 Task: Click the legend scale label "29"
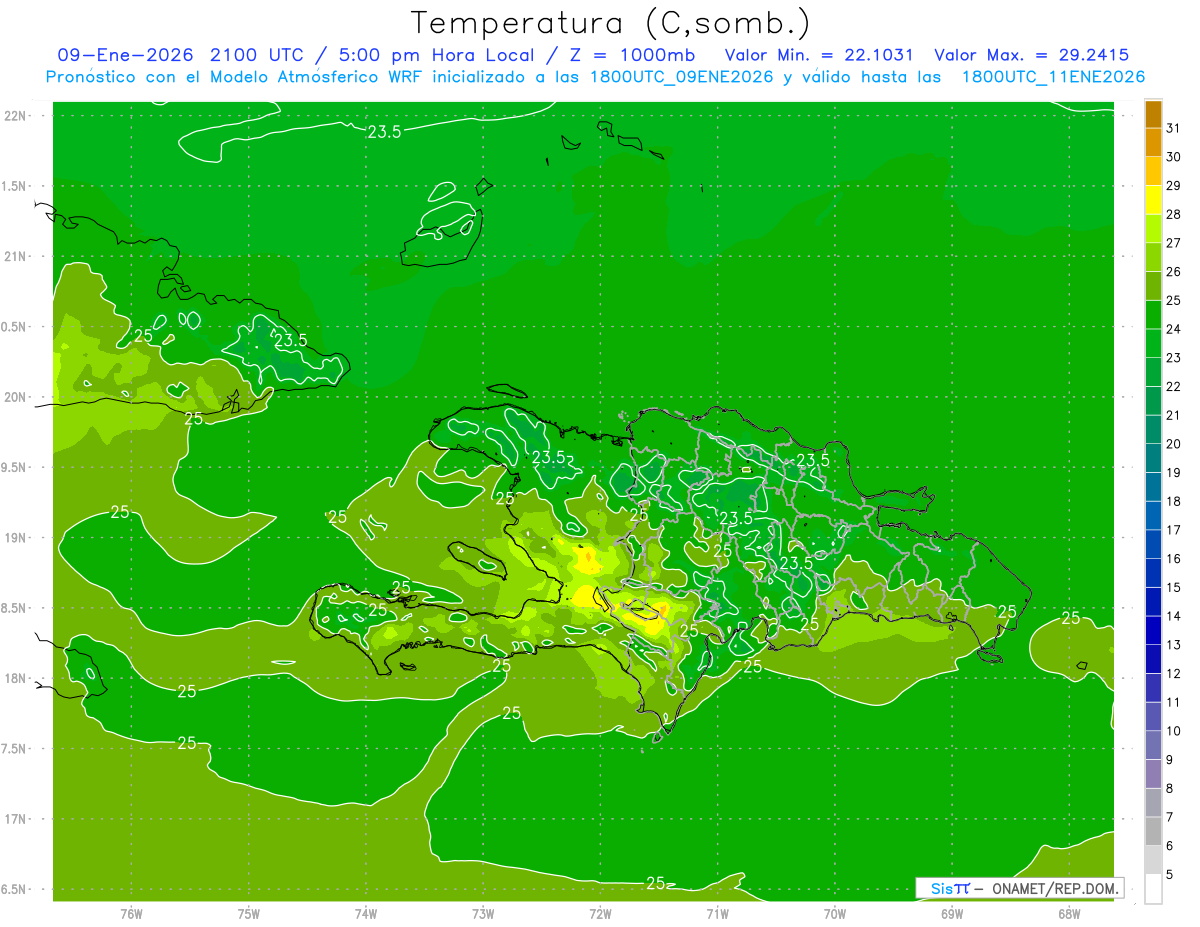click(x=1173, y=185)
